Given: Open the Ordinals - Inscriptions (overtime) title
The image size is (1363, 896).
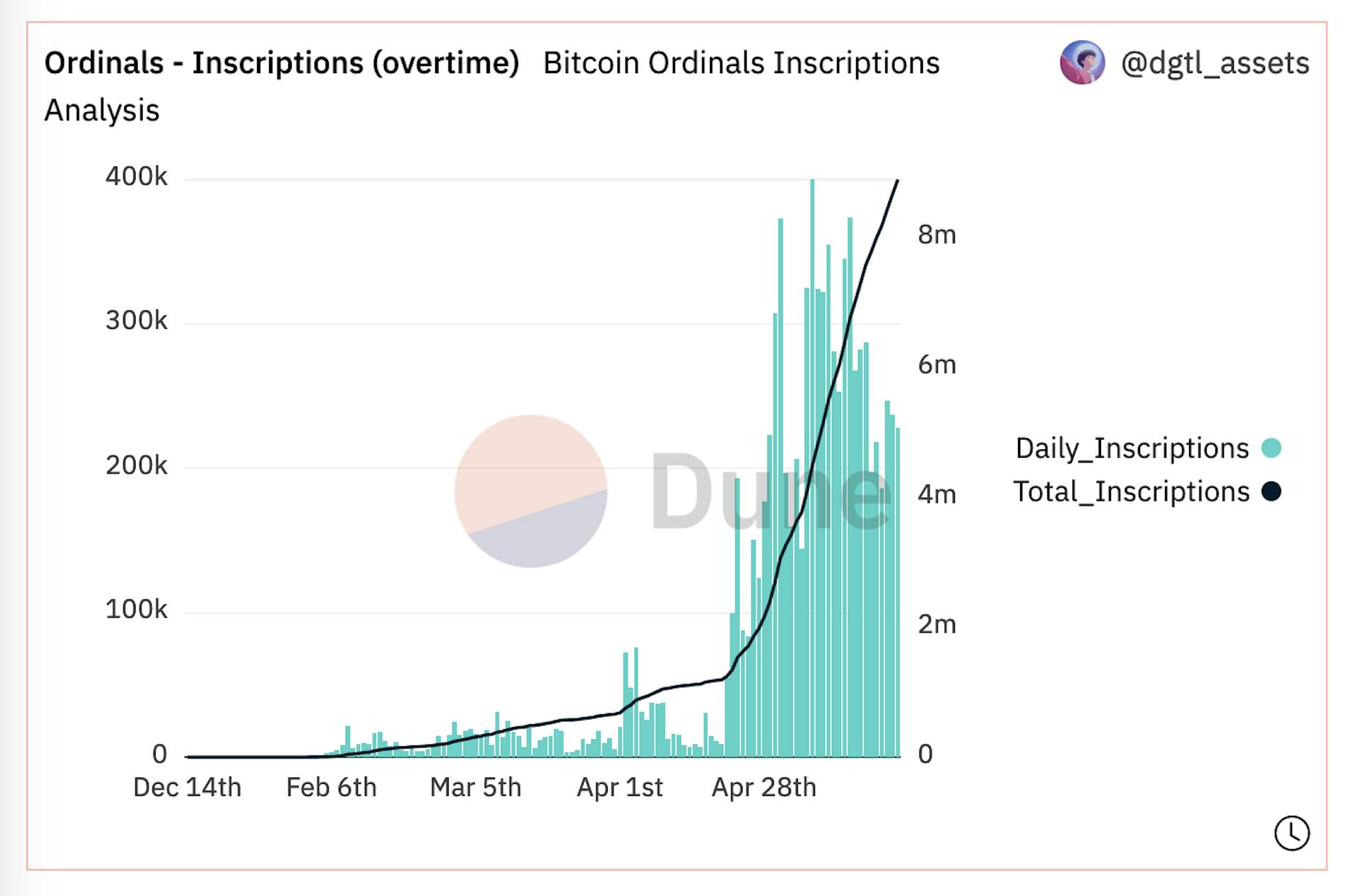Looking at the screenshot, I should coord(282,63).
